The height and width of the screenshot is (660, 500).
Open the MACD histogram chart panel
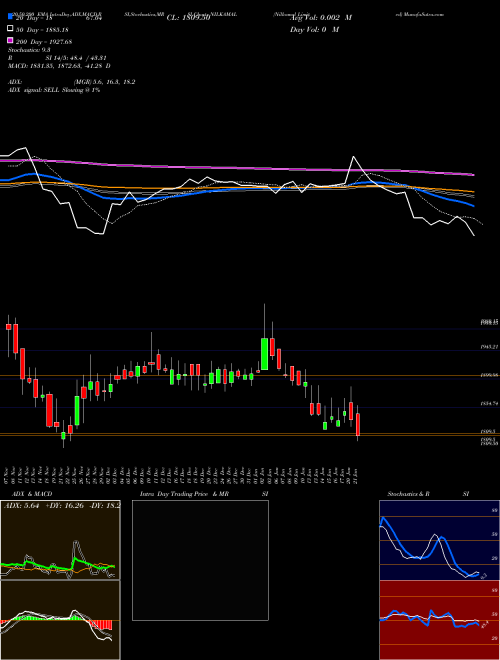click(60, 620)
